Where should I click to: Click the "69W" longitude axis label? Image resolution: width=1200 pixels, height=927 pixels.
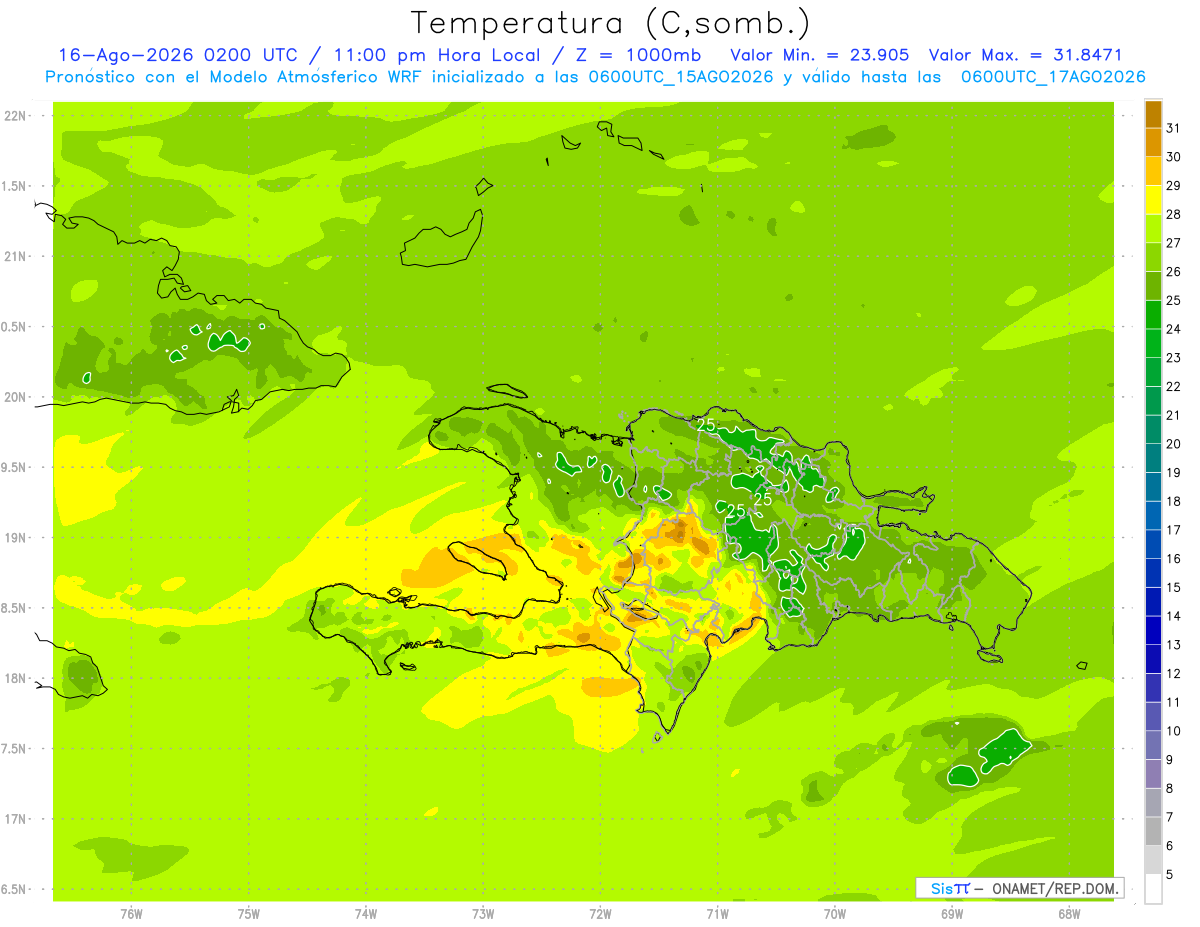pos(952,914)
